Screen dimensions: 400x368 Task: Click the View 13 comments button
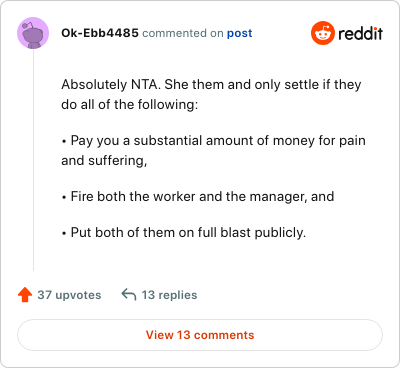[x=200, y=335]
